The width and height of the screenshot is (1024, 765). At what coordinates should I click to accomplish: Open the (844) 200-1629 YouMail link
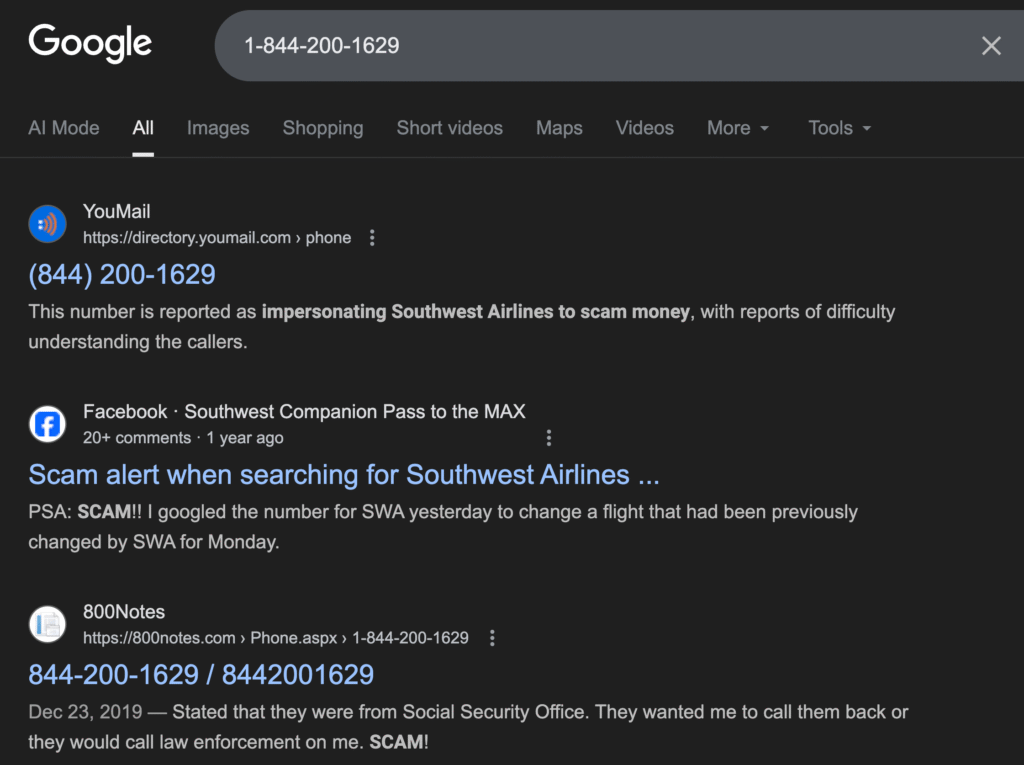(x=122, y=274)
